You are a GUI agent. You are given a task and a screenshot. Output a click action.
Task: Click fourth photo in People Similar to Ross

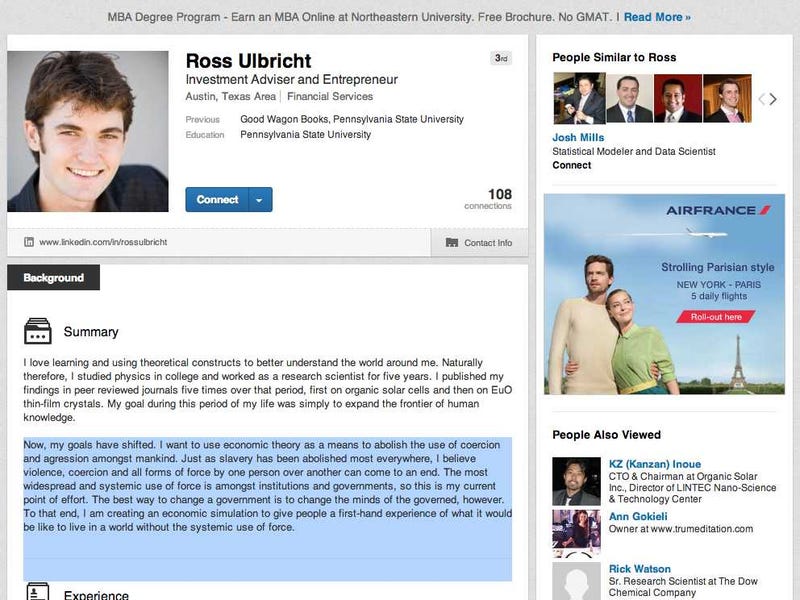coord(727,98)
